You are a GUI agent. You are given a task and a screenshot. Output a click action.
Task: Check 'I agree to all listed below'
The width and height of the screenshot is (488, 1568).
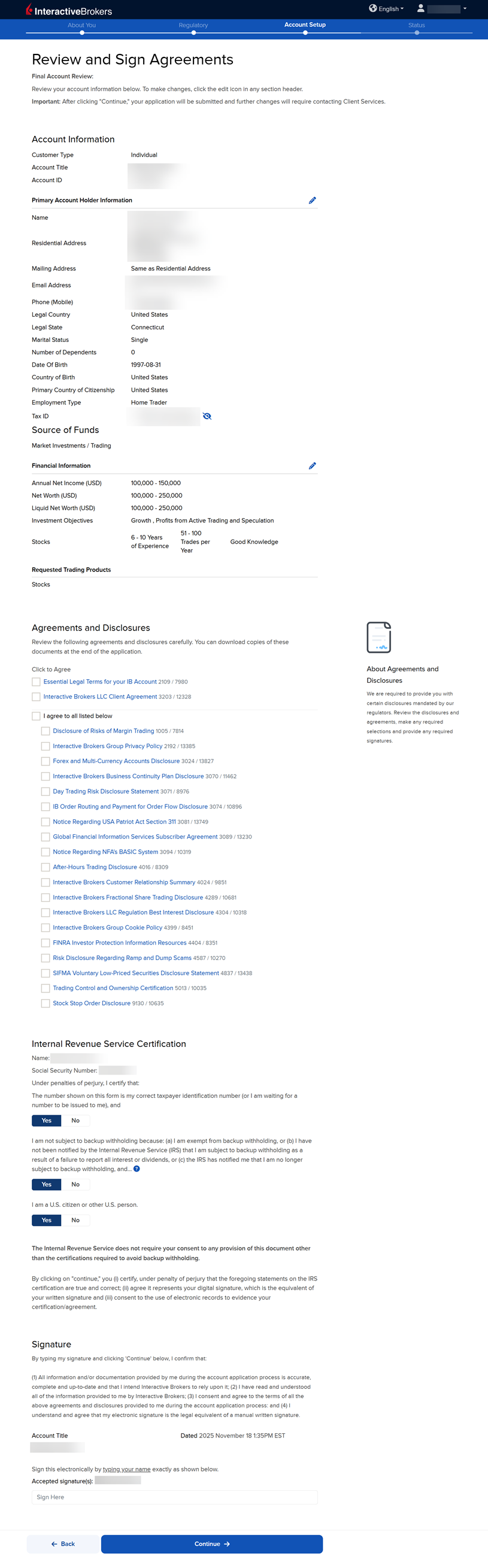pos(36,716)
